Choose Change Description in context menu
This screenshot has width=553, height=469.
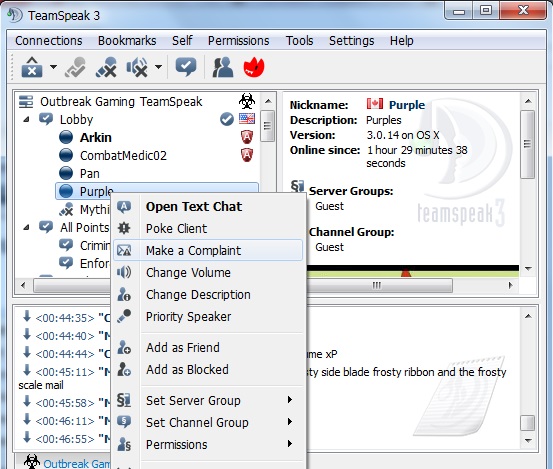coord(208,294)
